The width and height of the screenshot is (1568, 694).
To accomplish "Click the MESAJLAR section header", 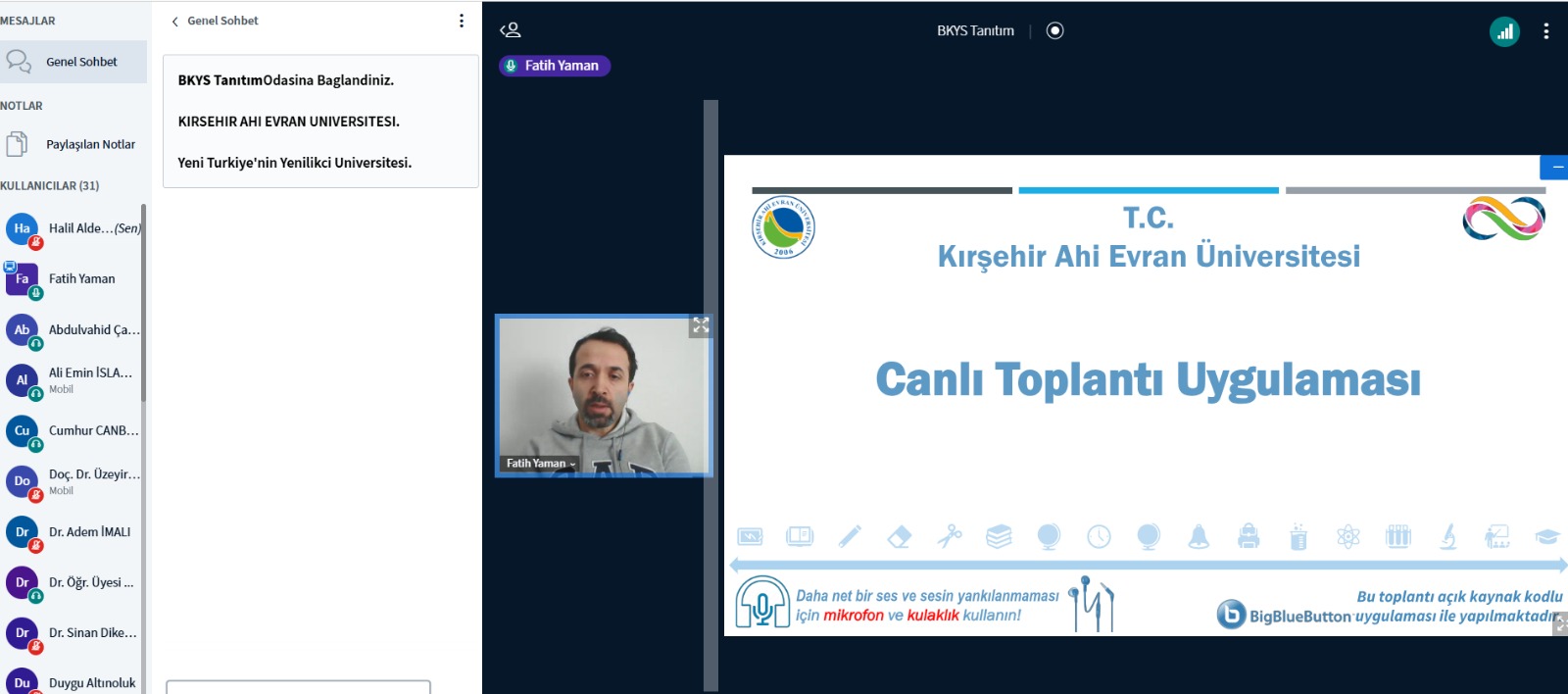I will [27, 21].
